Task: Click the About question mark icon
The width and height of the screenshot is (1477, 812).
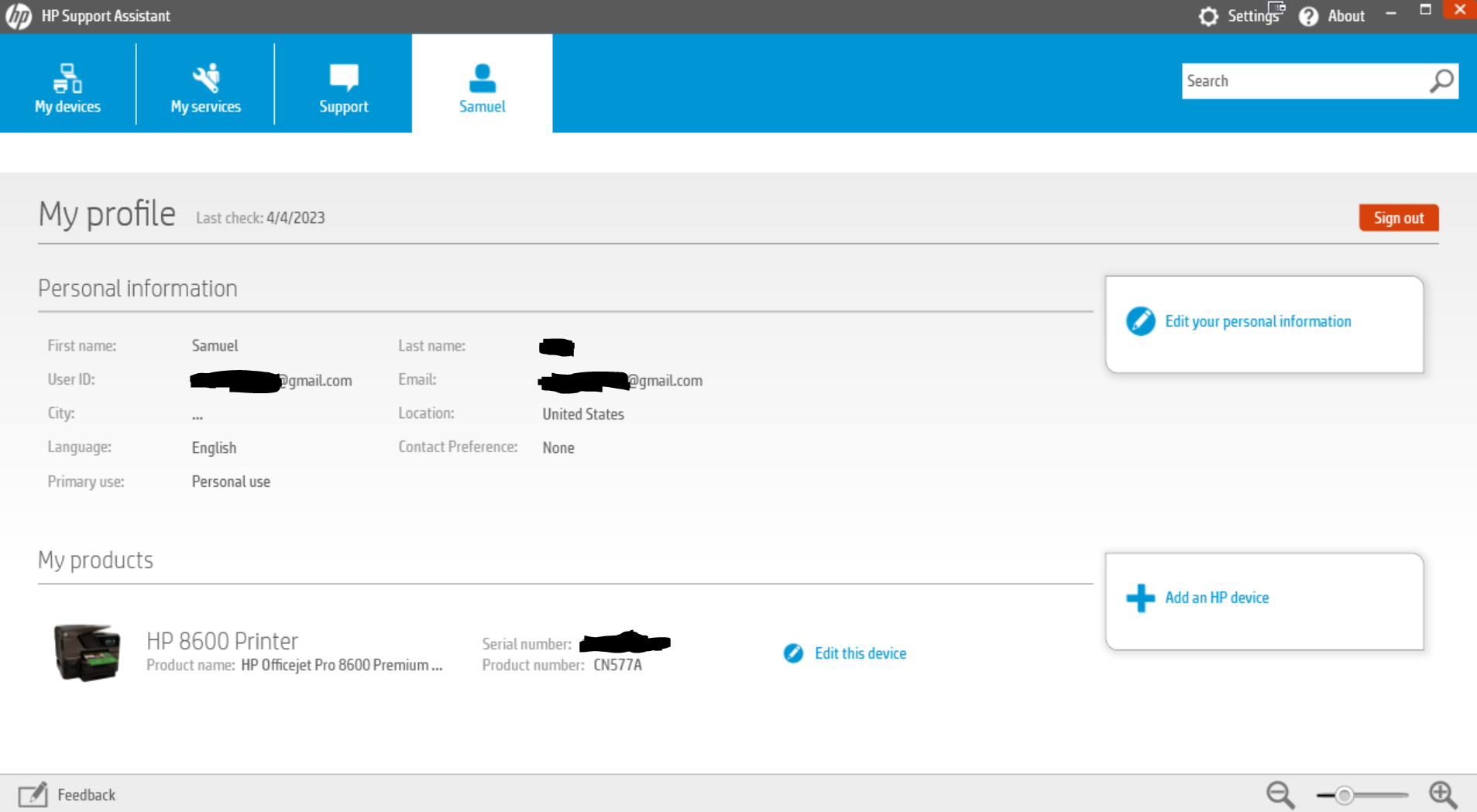Action: click(x=1308, y=15)
